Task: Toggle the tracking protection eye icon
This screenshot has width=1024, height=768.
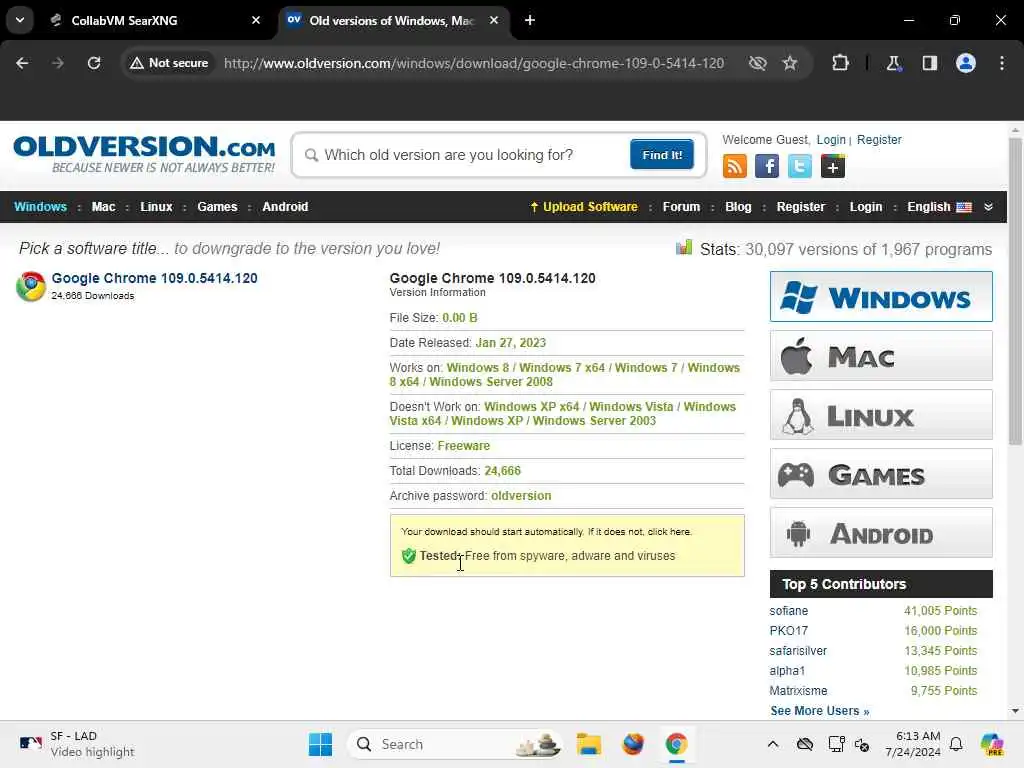Action: 758,63
